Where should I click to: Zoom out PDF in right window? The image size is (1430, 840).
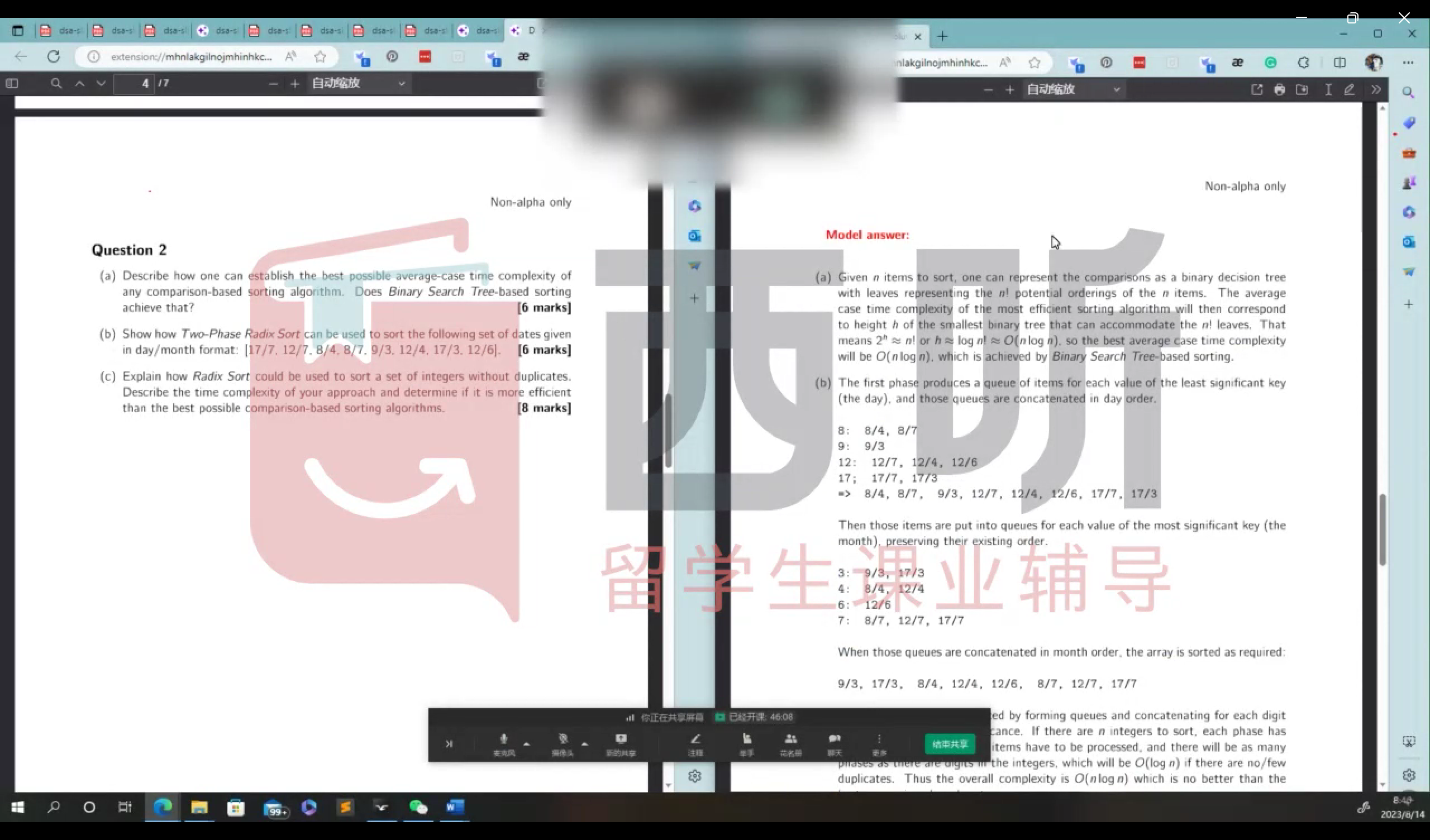(989, 90)
